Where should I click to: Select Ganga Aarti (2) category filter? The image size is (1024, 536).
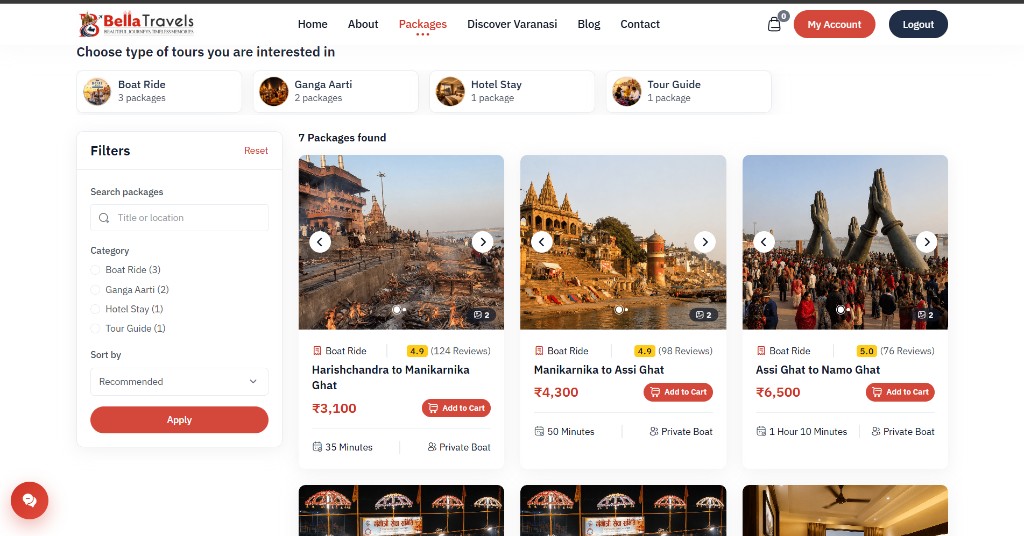click(x=95, y=289)
